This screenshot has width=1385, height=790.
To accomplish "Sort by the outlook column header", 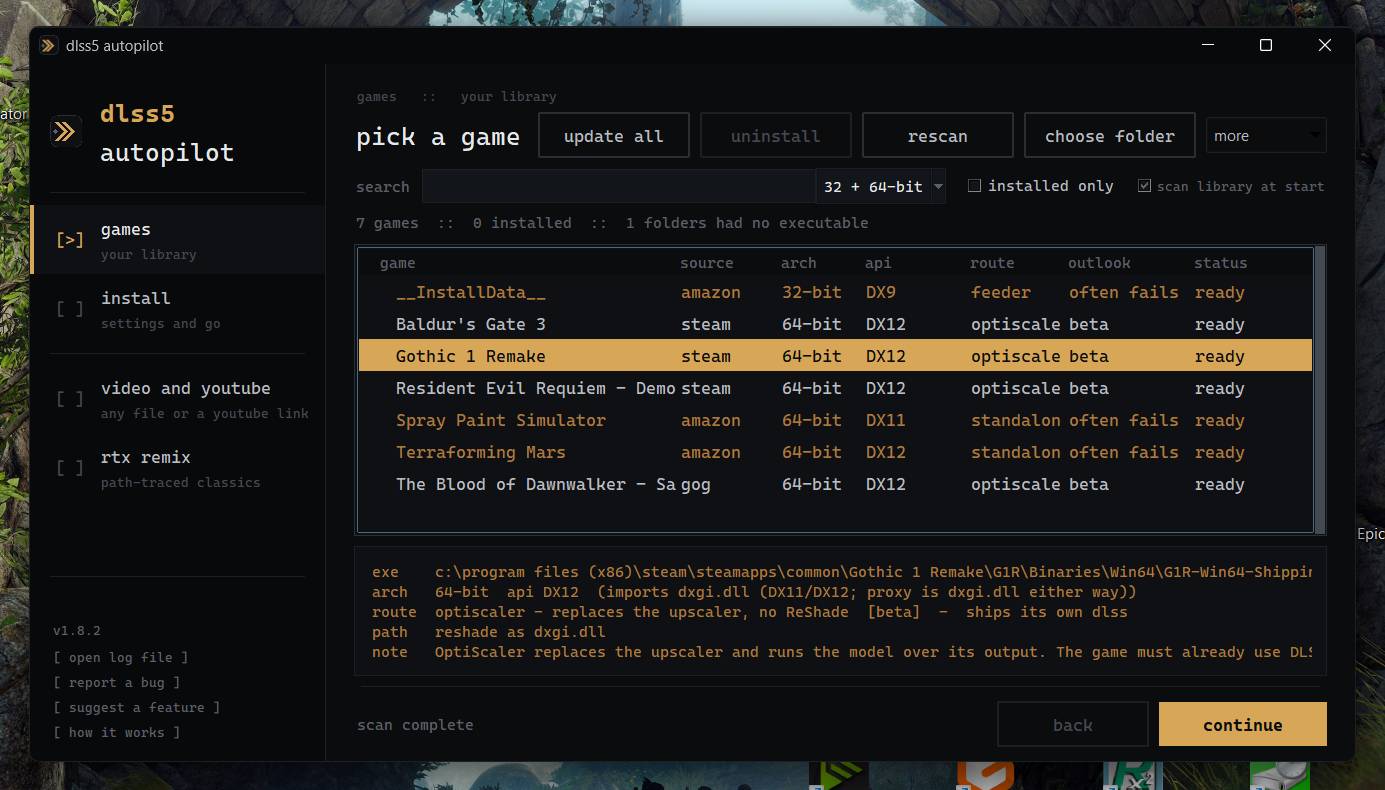I will pyautogui.click(x=1099, y=263).
